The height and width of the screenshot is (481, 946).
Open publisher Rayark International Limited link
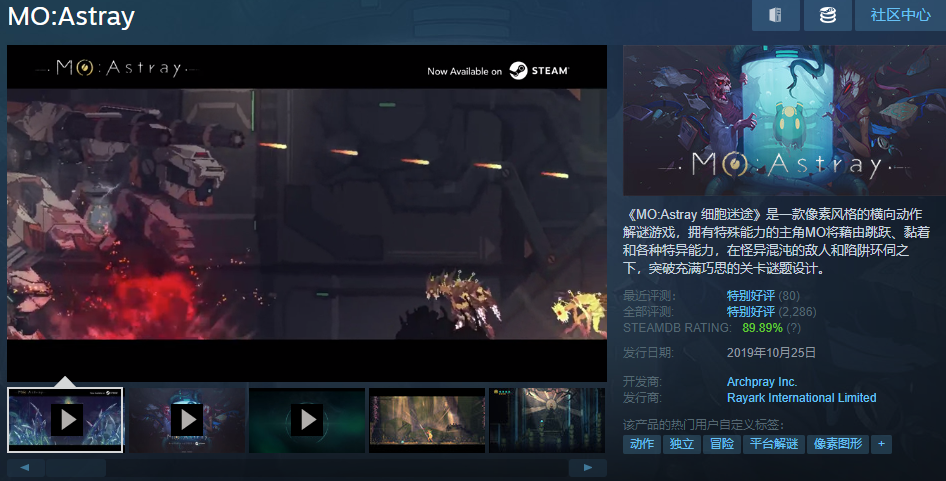(x=802, y=398)
